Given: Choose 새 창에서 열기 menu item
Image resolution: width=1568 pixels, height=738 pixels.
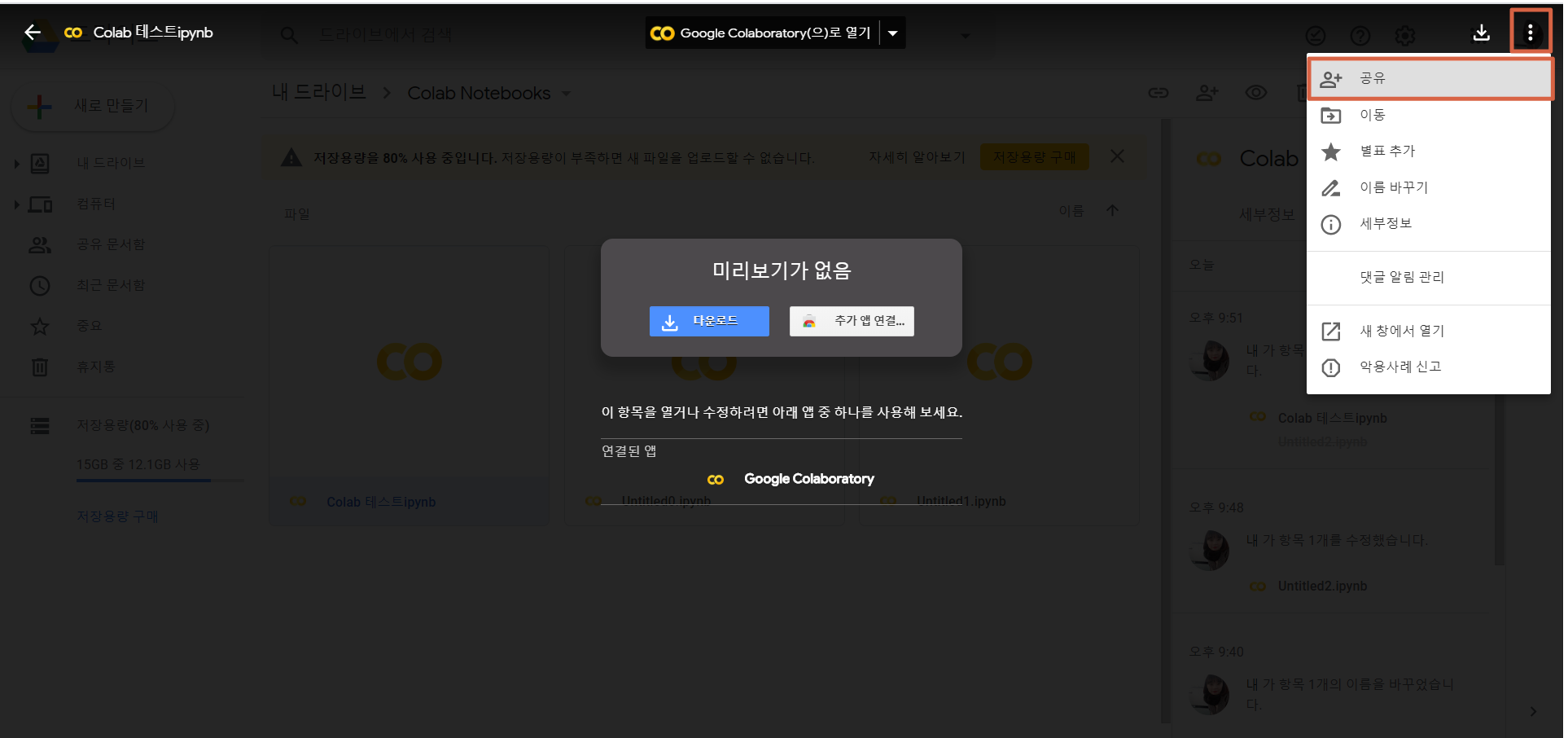Looking at the screenshot, I should (1430, 331).
